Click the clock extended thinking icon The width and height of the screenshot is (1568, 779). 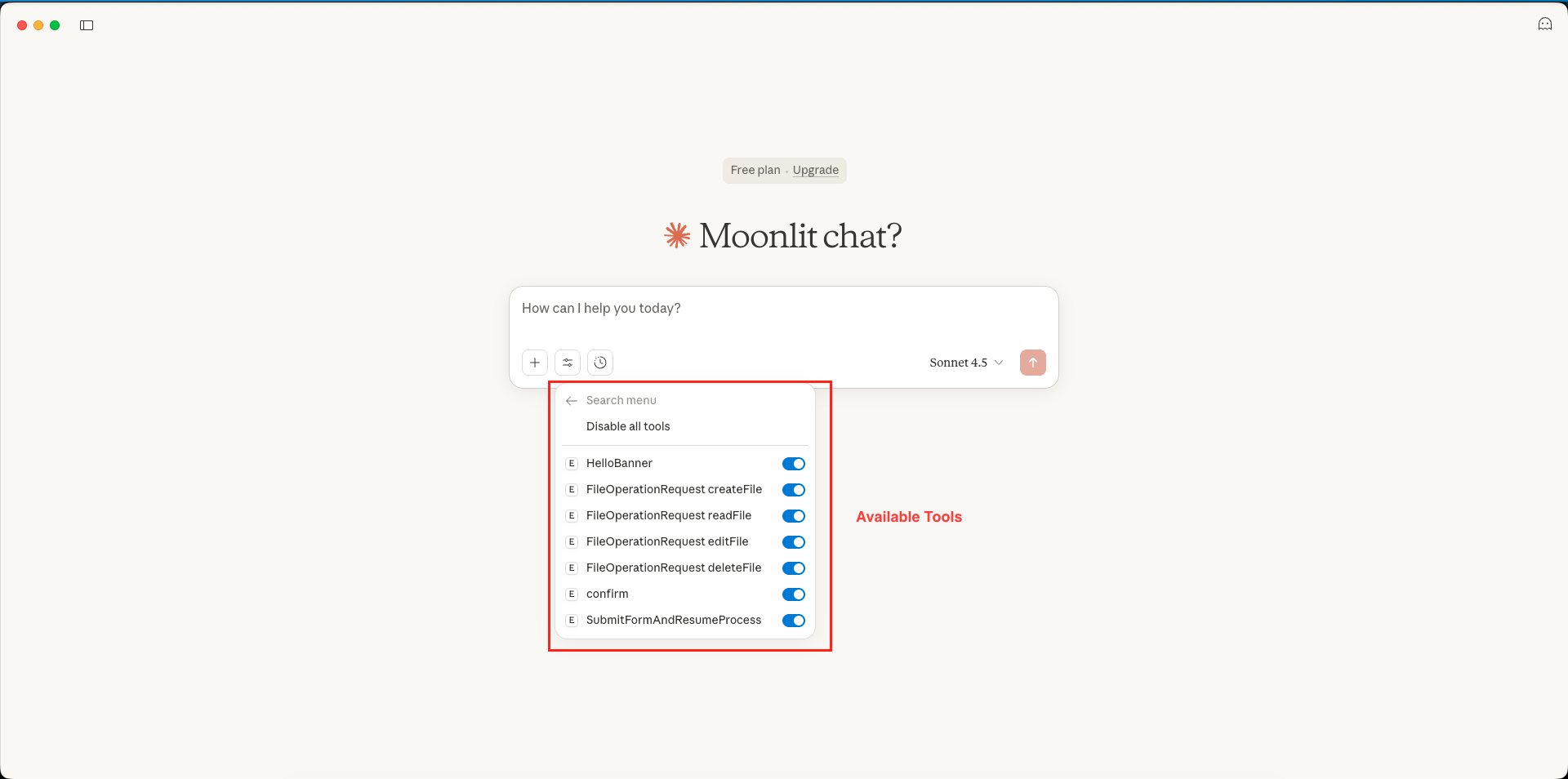coord(600,363)
